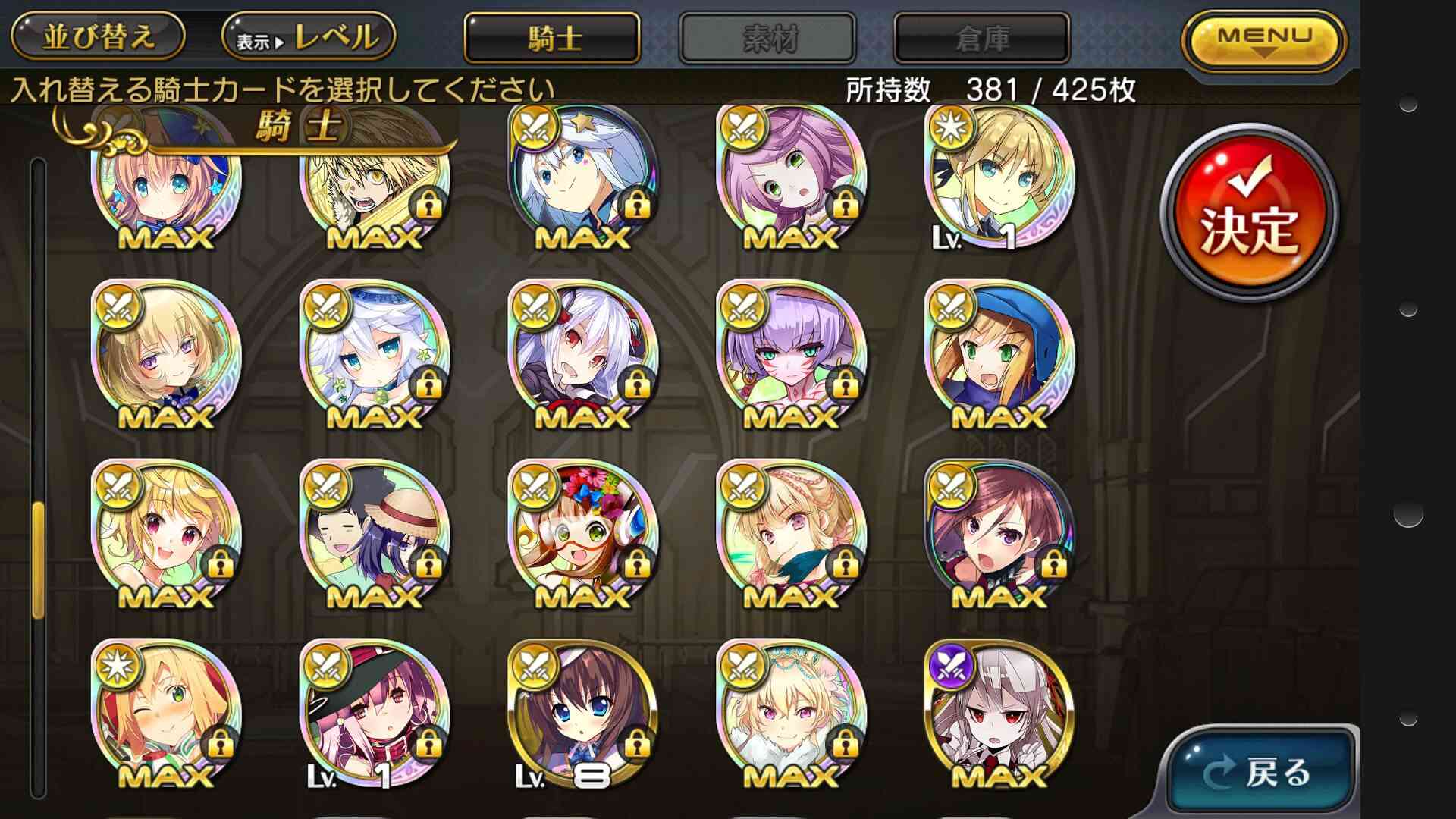Click the vertical scrollbar thumb on the left
Viewport: 1456px width, 819px height.
(38, 560)
